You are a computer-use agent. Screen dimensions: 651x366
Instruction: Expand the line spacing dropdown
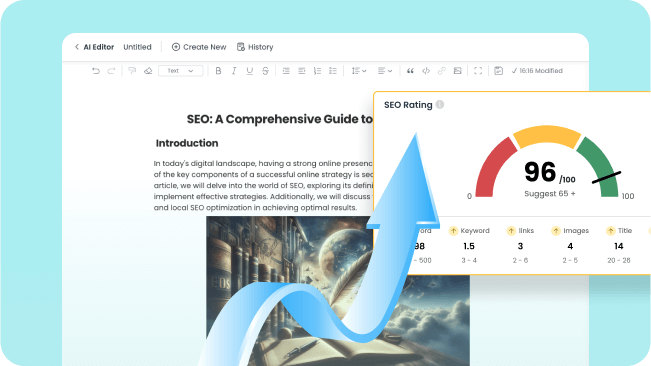point(359,71)
